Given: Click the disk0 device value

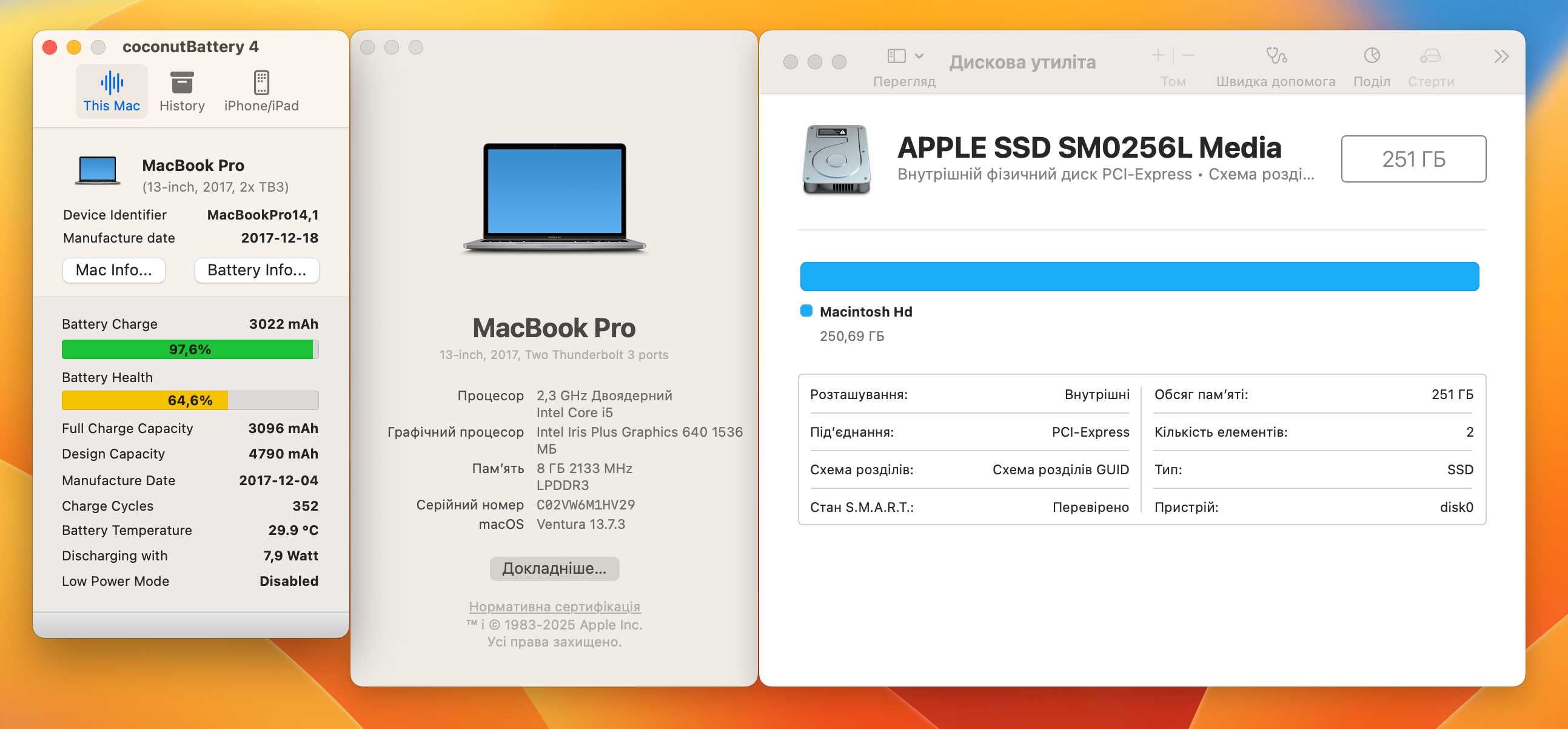Looking at the screenshot, I should 1456,507.
